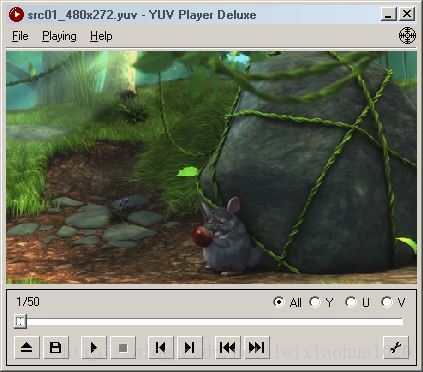Open the File menu
This screenshot has height=372, width=423.
[20, 36]
